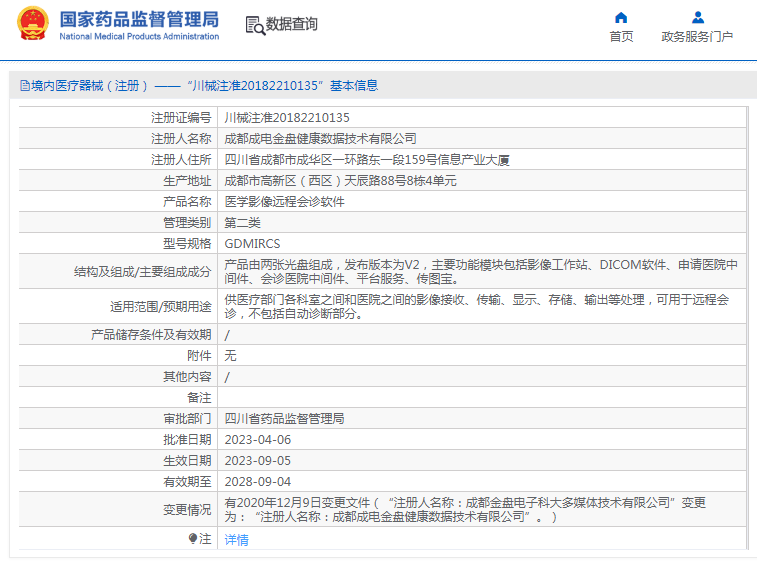Open the 详情 details link

click(237, 539)
